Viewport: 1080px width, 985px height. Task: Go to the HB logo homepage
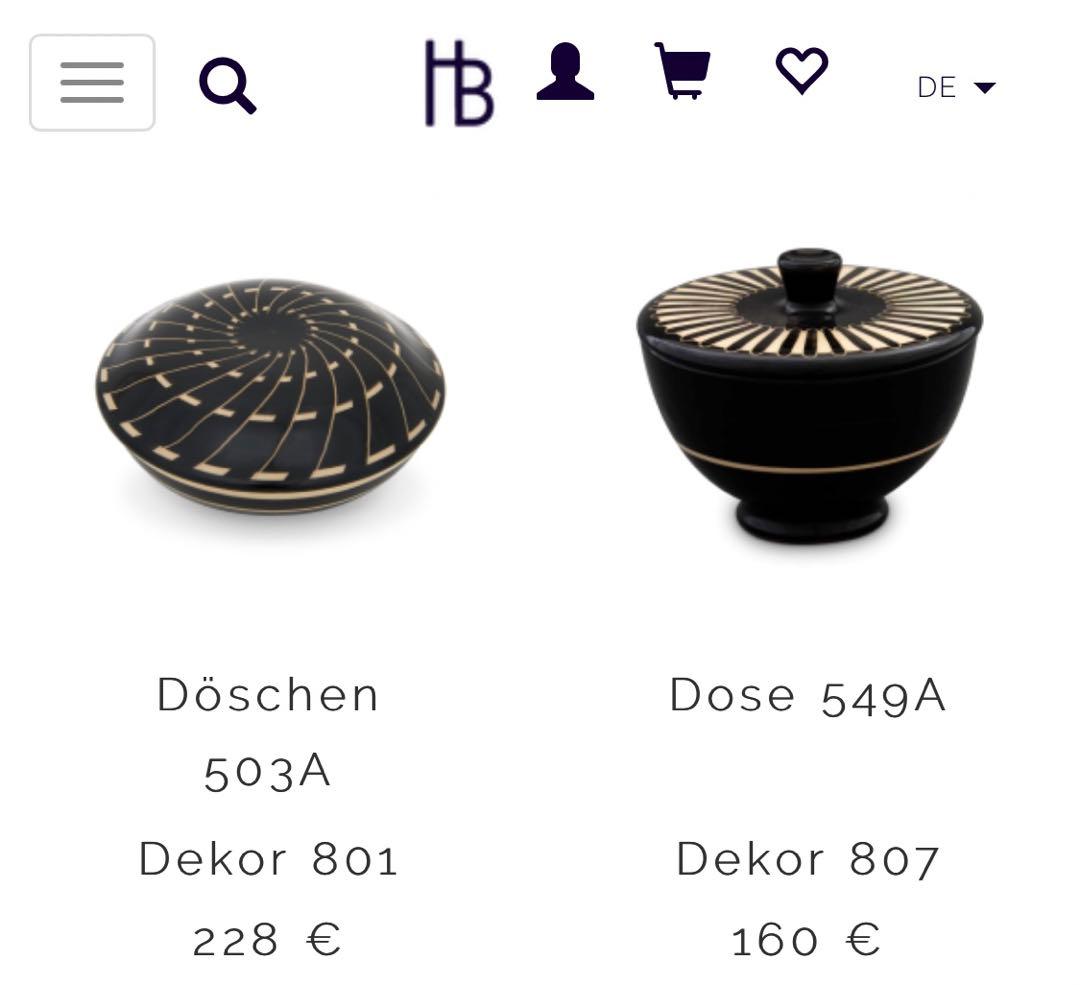click(x=459, y=83)
